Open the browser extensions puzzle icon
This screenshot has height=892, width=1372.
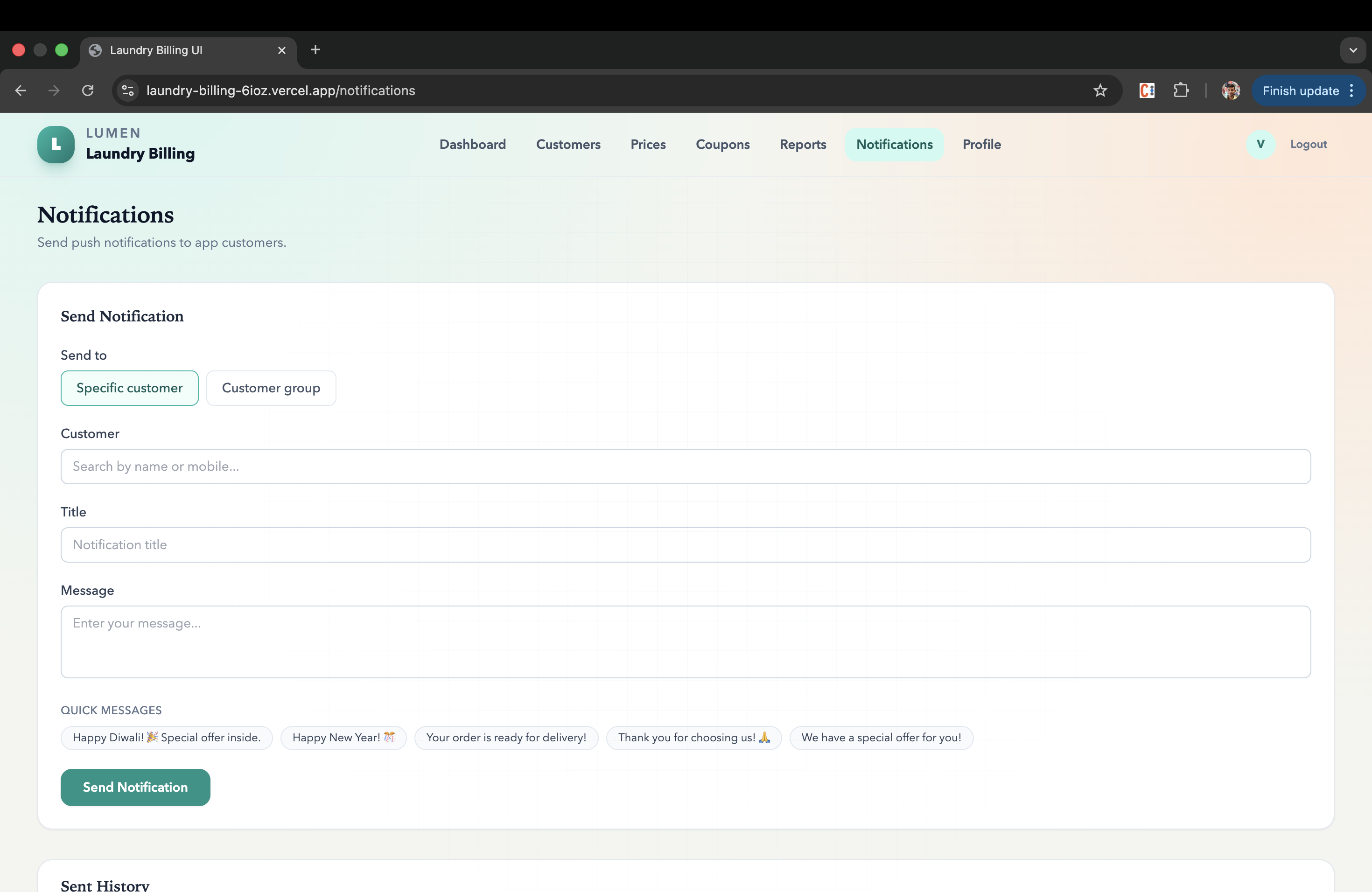pos(1181,91)
